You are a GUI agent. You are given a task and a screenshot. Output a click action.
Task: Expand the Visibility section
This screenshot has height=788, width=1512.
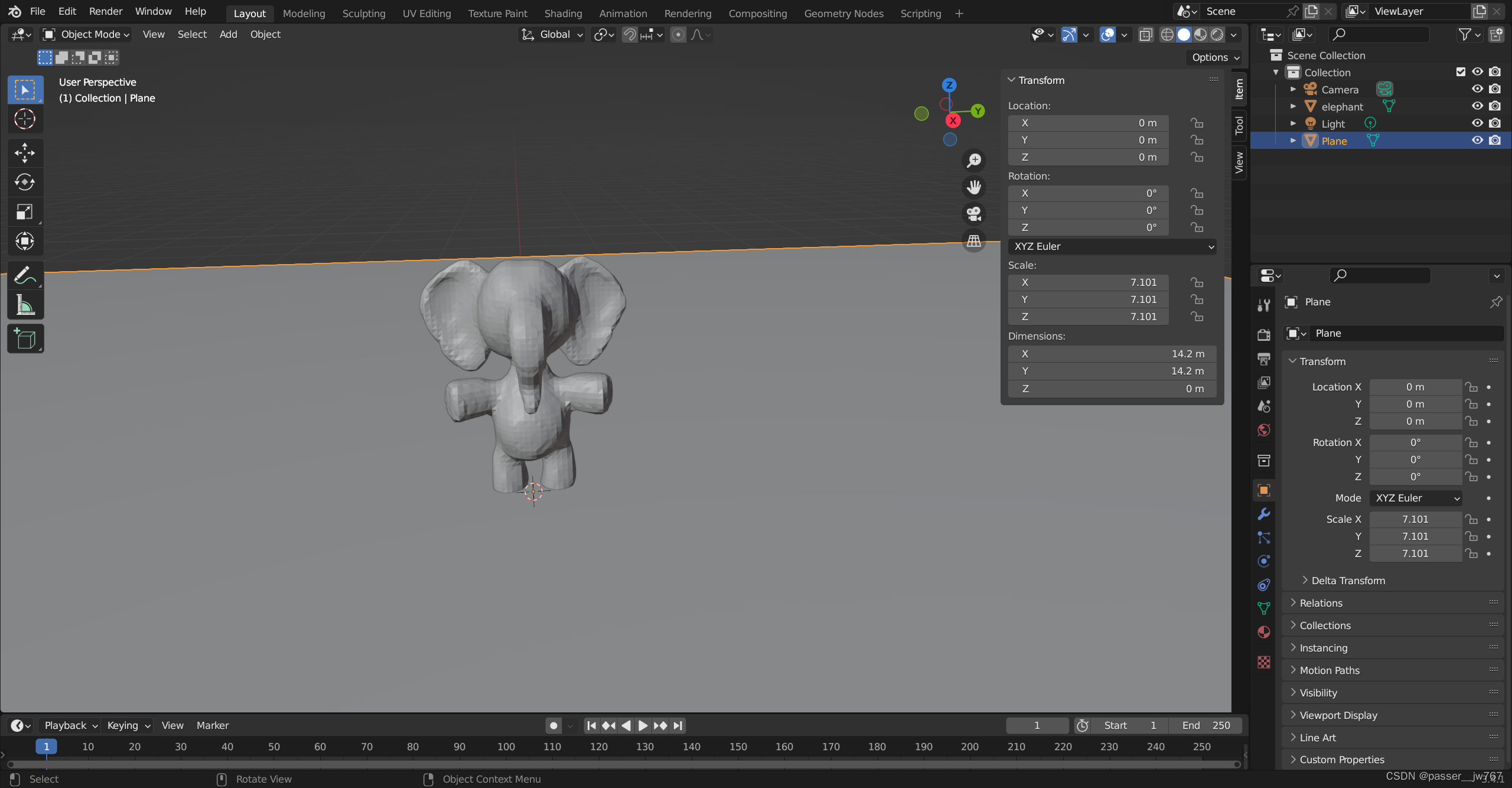tap(1317, 692)
